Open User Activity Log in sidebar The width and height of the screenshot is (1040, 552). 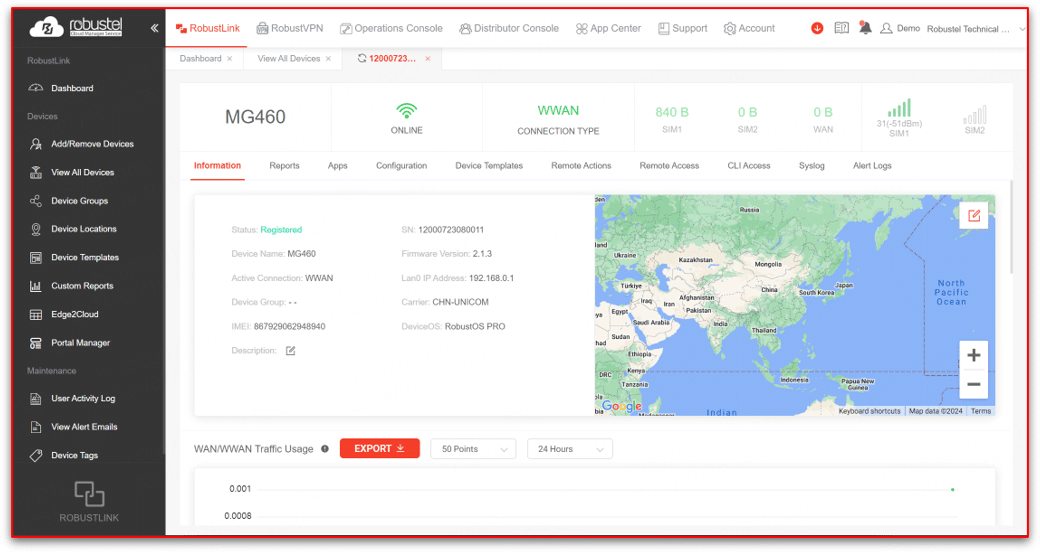pyautogui.click(x=83, y=399)
